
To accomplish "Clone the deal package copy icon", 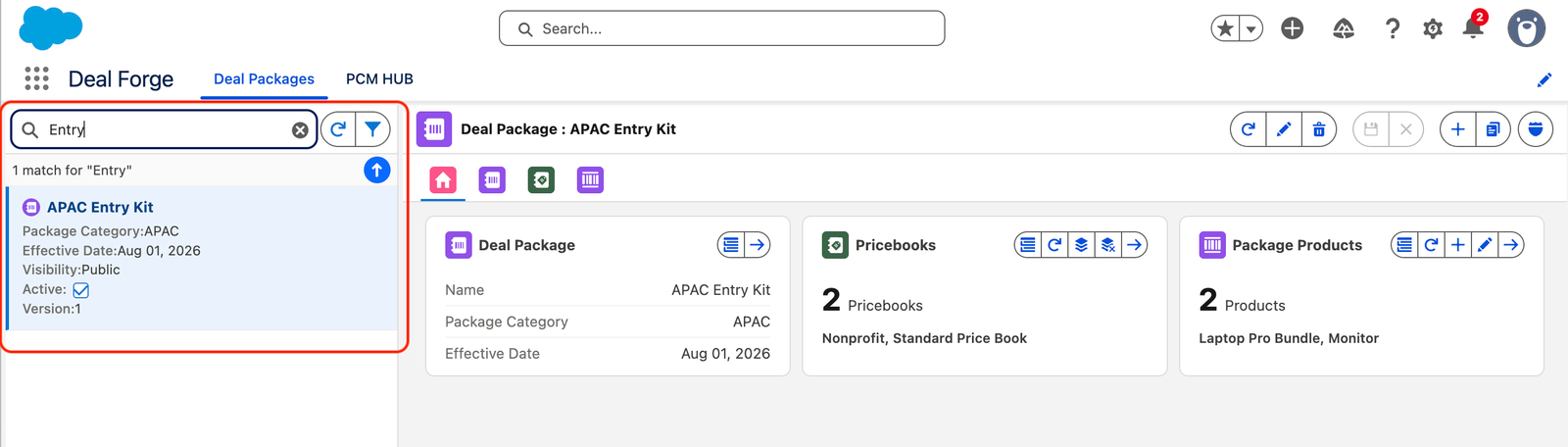I will point(1493,129).
